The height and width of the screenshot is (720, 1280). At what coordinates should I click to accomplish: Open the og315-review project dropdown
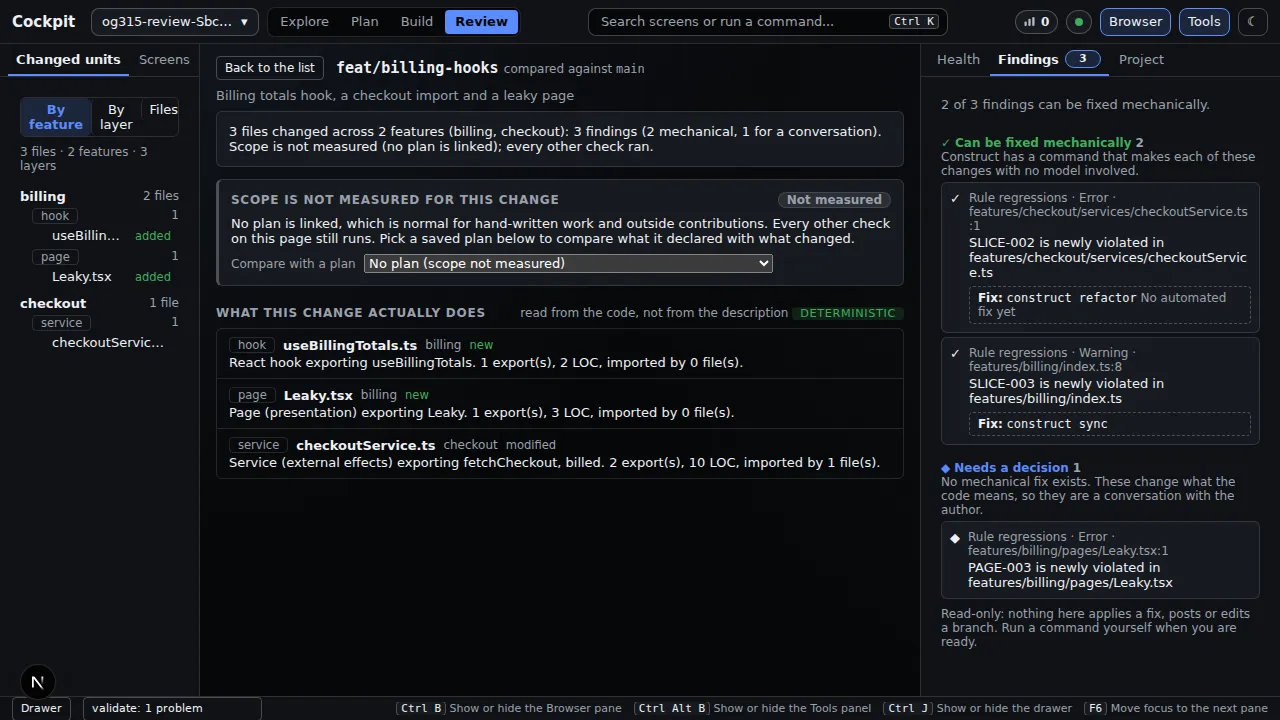175,21
